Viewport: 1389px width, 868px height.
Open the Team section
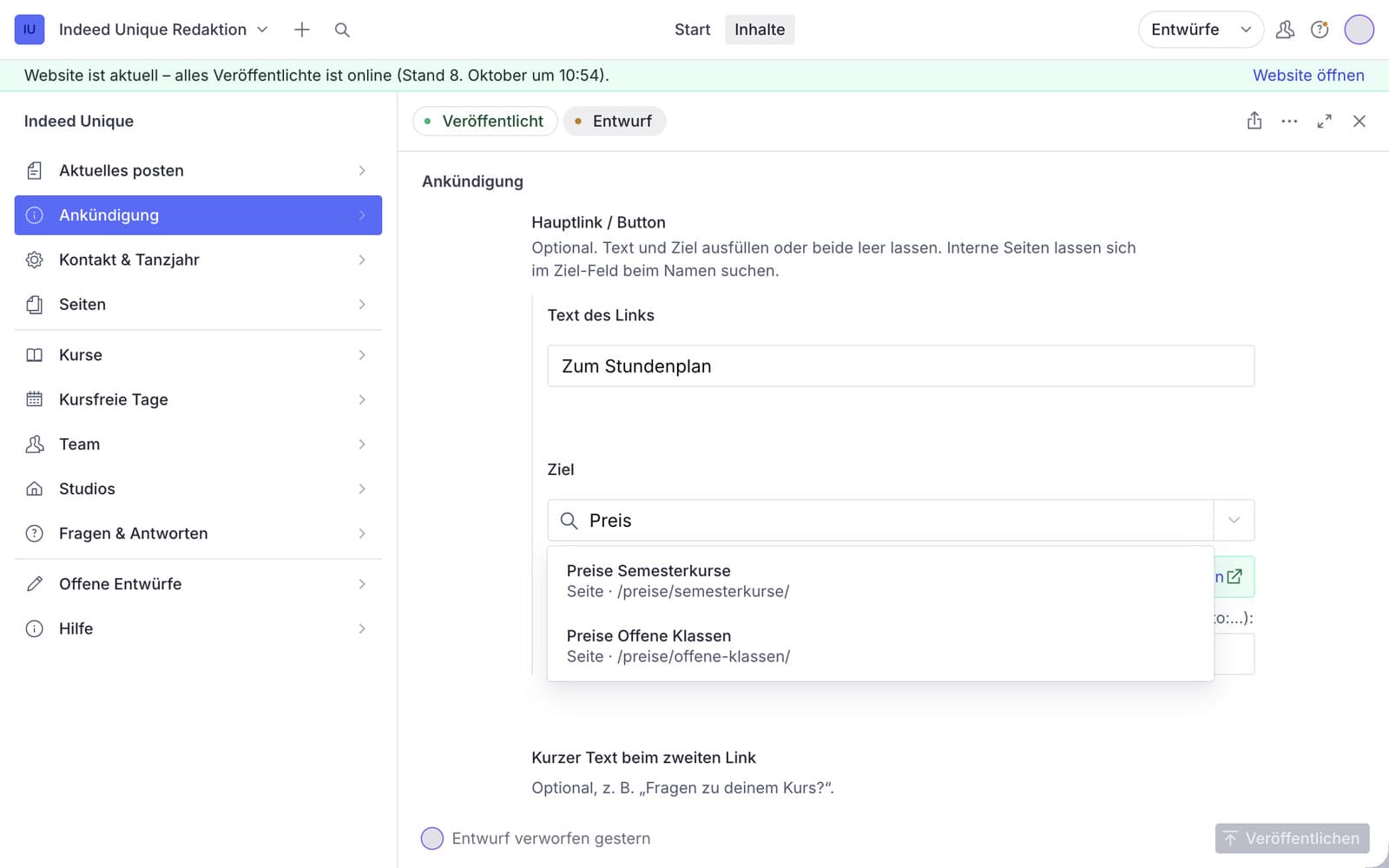[x=198, y=444]
